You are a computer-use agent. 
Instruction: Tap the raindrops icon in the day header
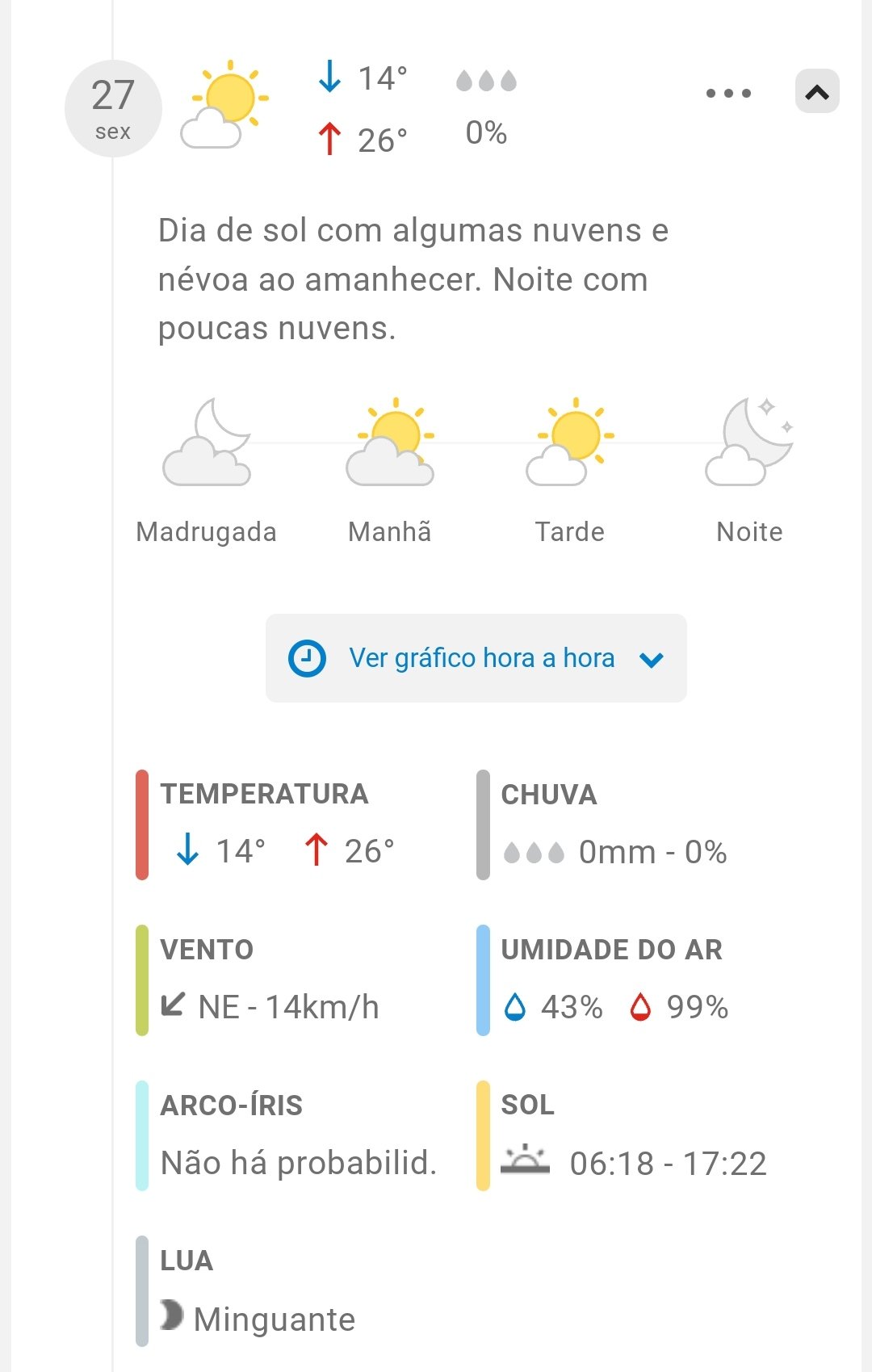click(486, 81)
